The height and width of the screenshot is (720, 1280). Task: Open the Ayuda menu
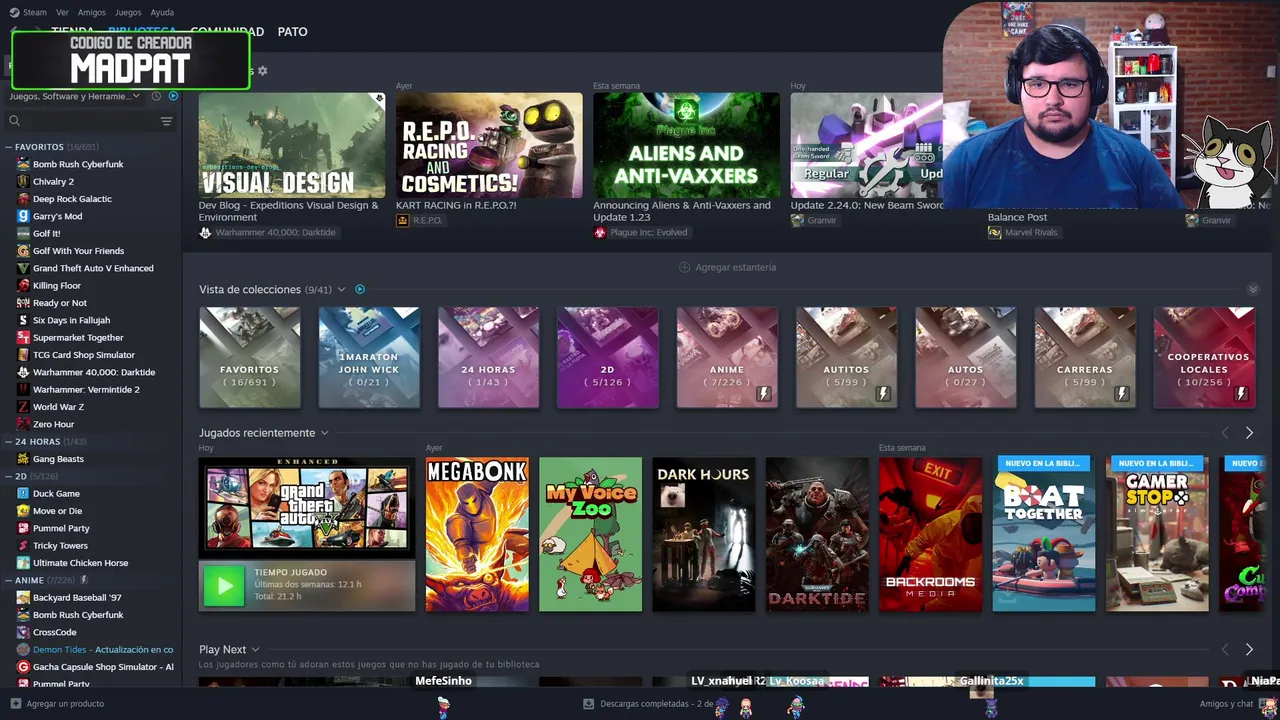[x=162, y=12]
